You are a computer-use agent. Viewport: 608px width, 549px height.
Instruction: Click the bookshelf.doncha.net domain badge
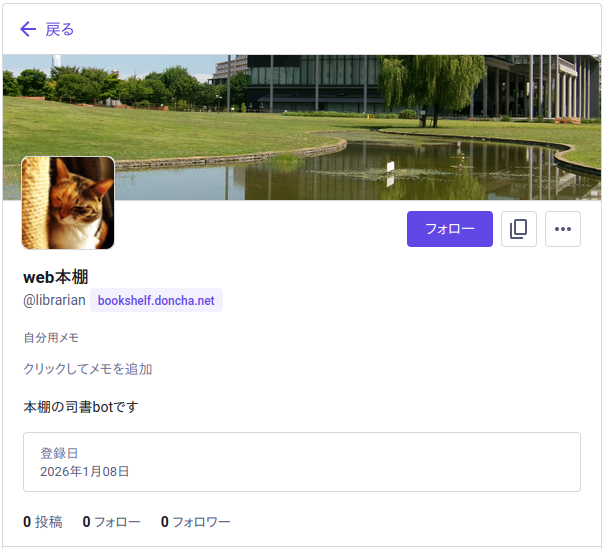[156, 301]
